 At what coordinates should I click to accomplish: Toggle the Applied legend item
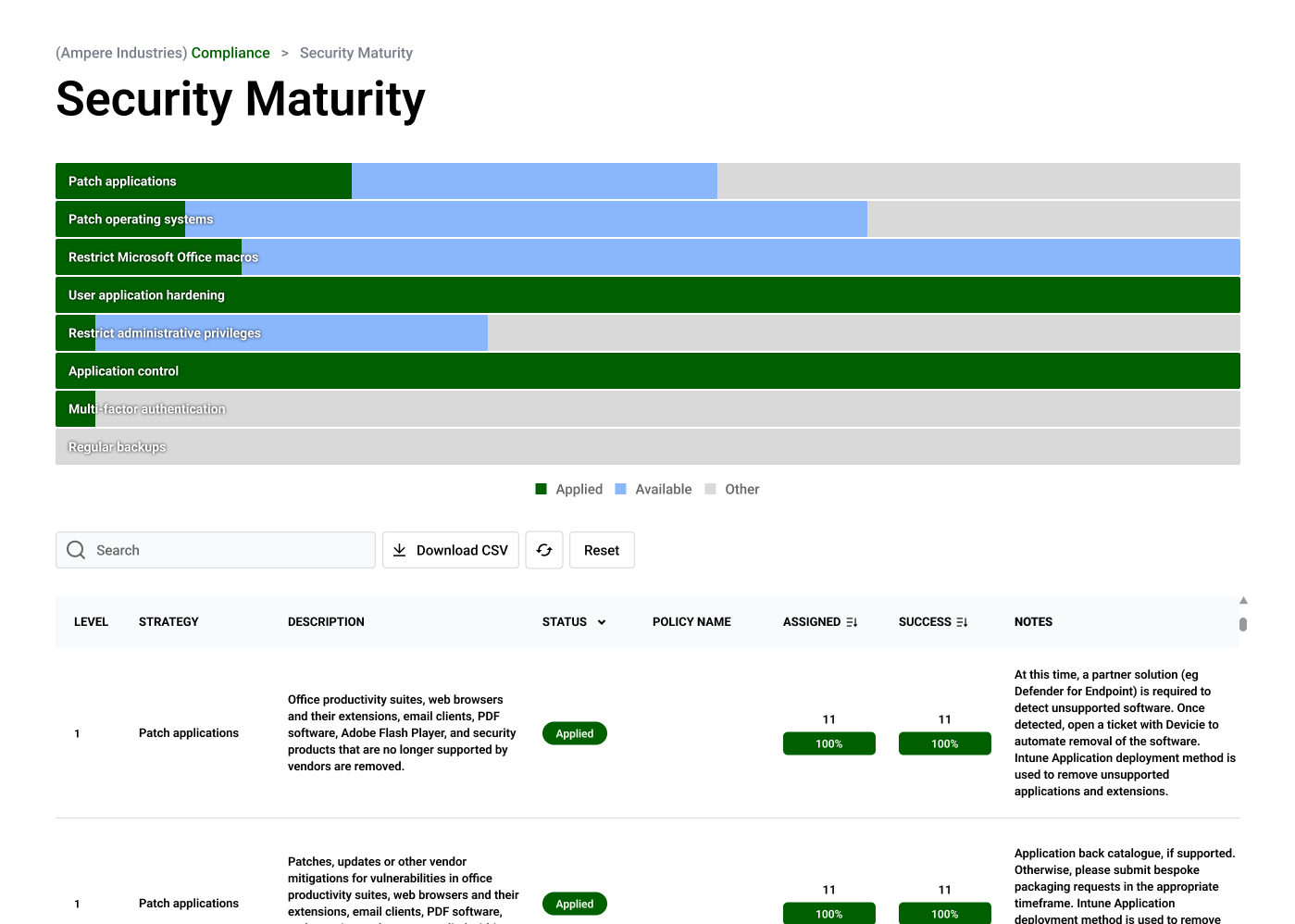568,489
